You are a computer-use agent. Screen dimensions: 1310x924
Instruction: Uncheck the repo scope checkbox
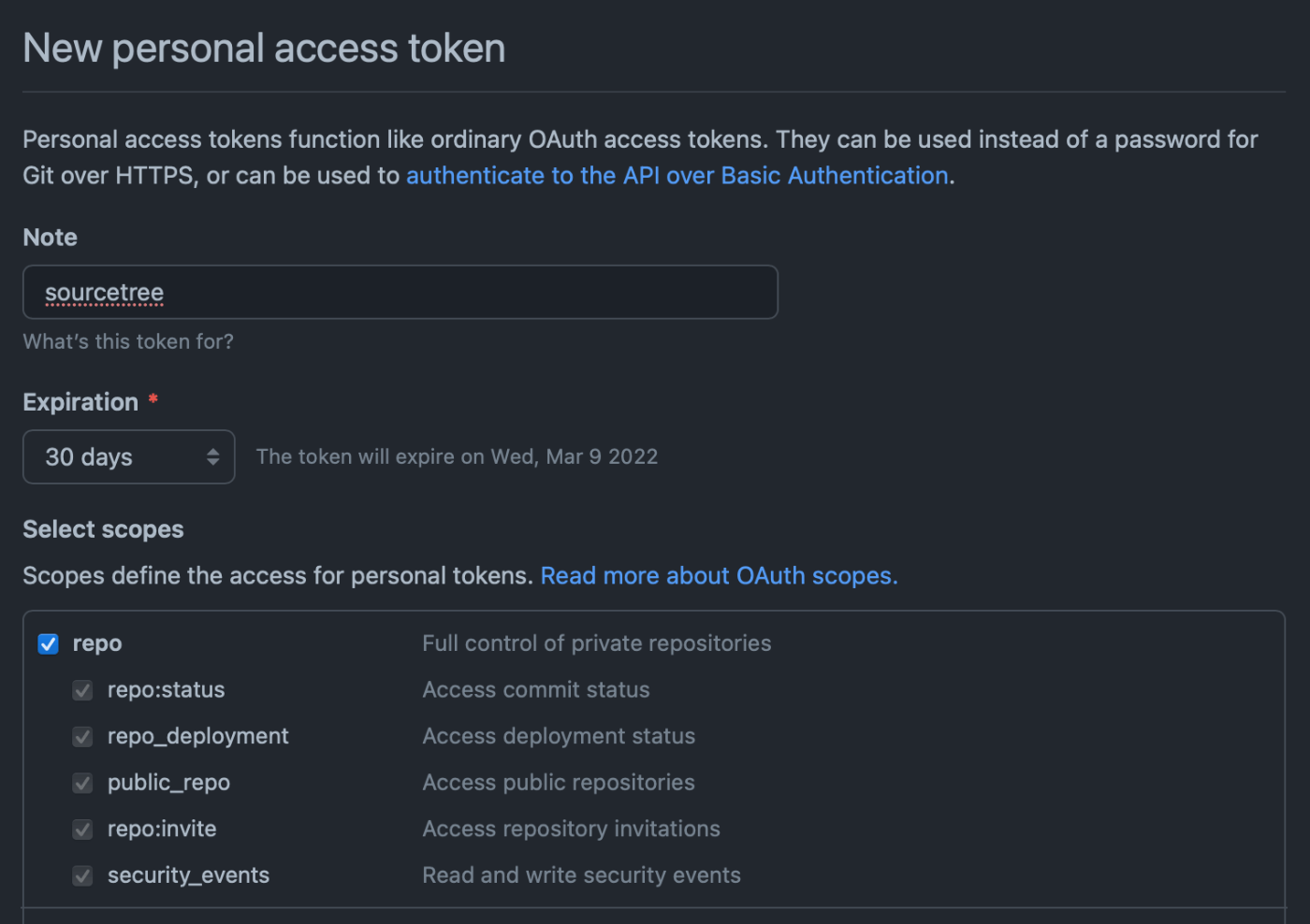49,644
